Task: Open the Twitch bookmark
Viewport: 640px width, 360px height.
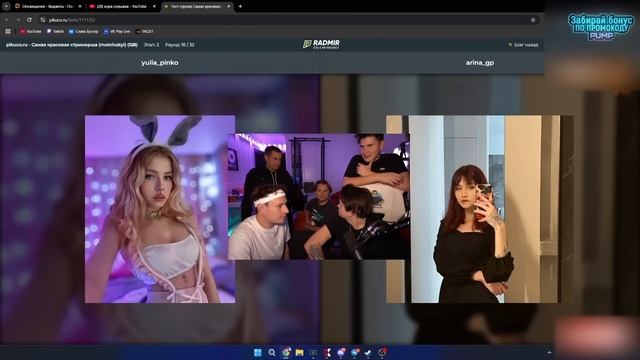Action: (56, 31)
